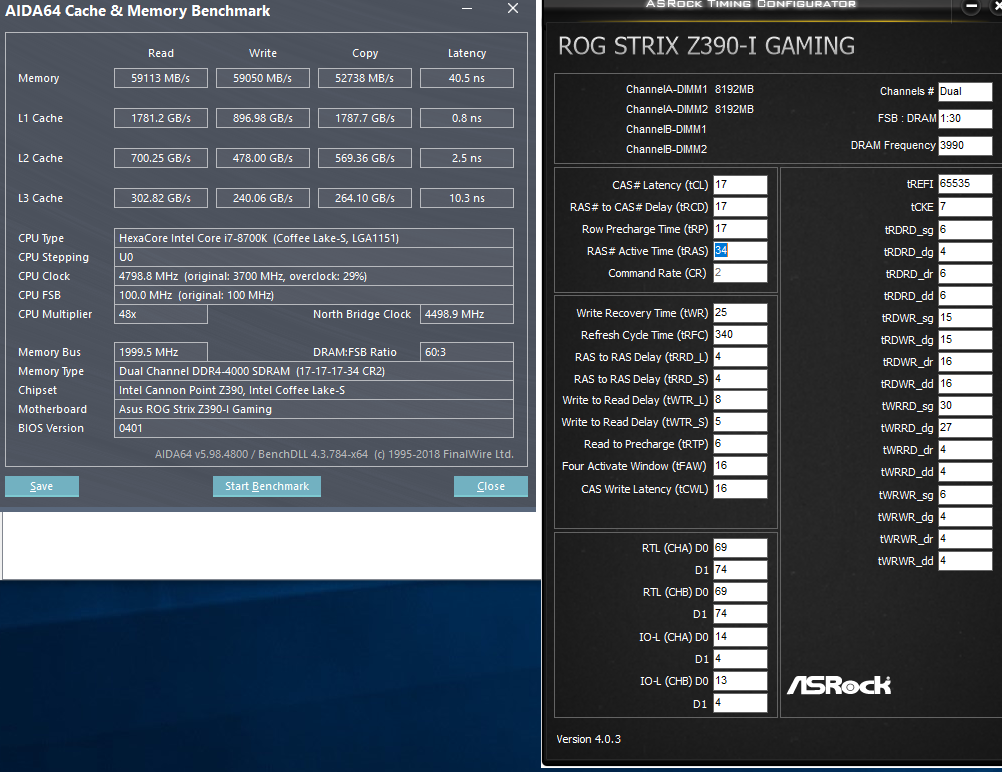This screenshot has width=1002, height=772.
Task: Click the North Bridge Clock value 4498.9 MHz
Action: [x=466, y=314]
